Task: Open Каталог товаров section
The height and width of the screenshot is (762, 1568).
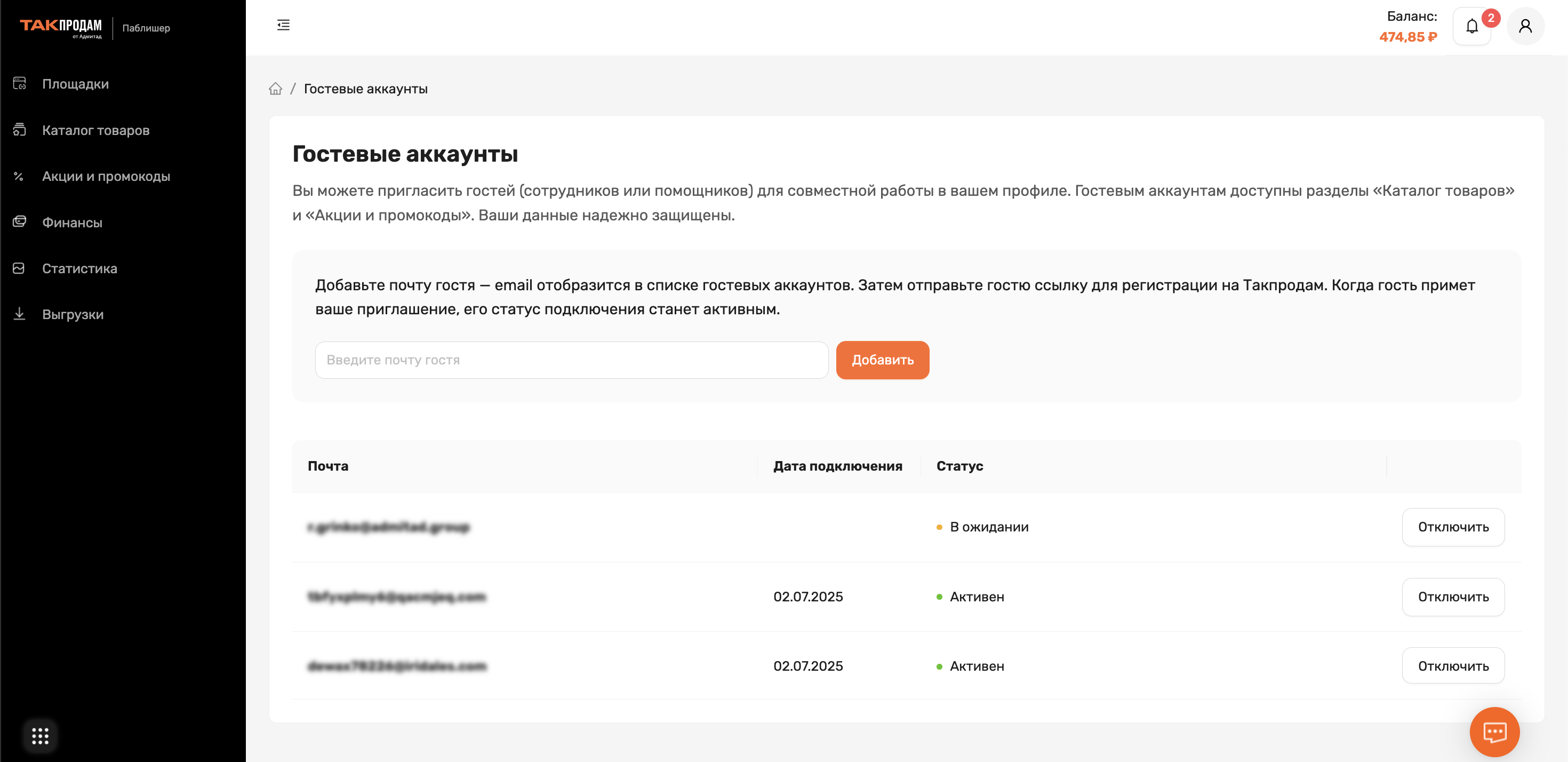Action: 95,130
